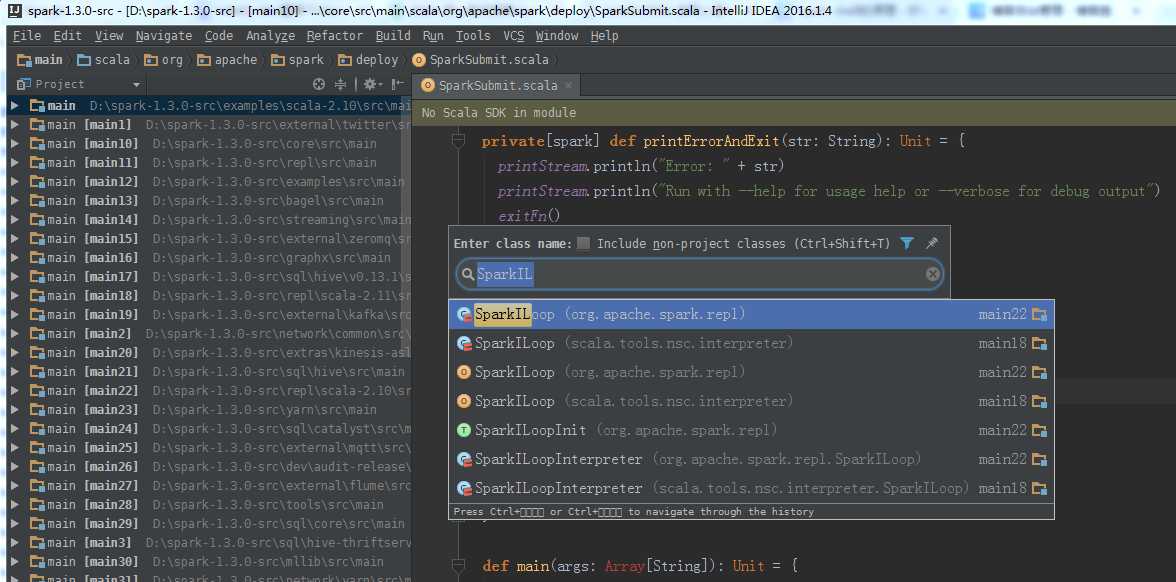Image resolution: width=1176 pixels, height=582 pixels.
Task: Open the Refactor menu
Action: tap(334, 35)
